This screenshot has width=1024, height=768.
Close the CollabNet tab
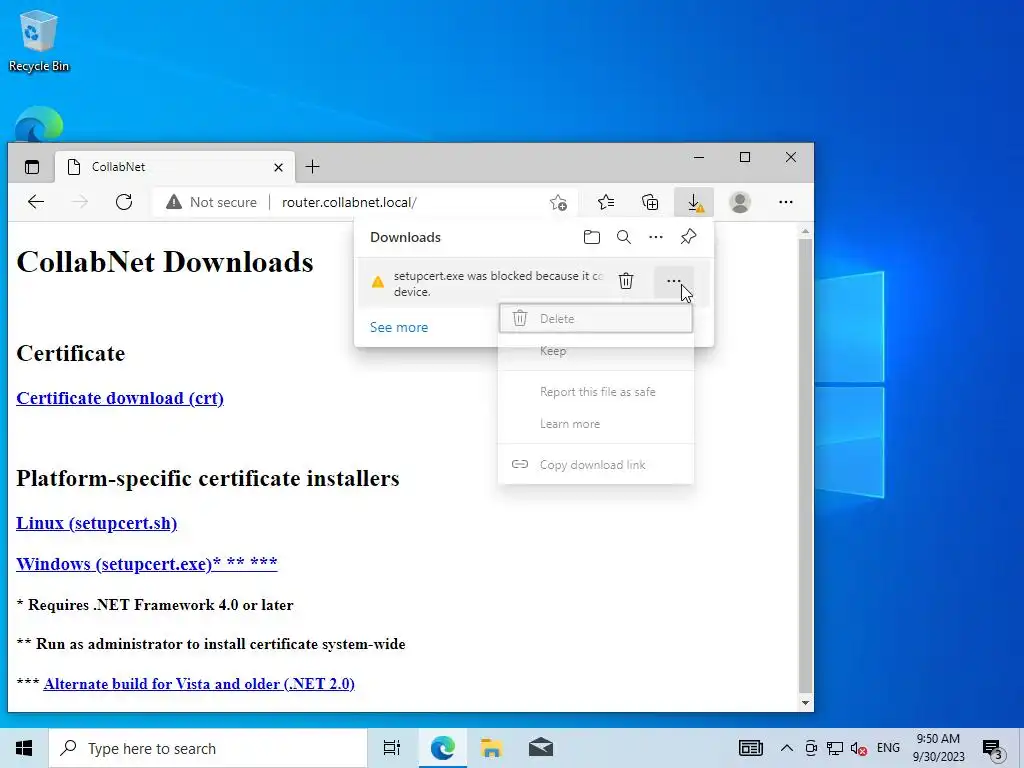click(278, 168)
